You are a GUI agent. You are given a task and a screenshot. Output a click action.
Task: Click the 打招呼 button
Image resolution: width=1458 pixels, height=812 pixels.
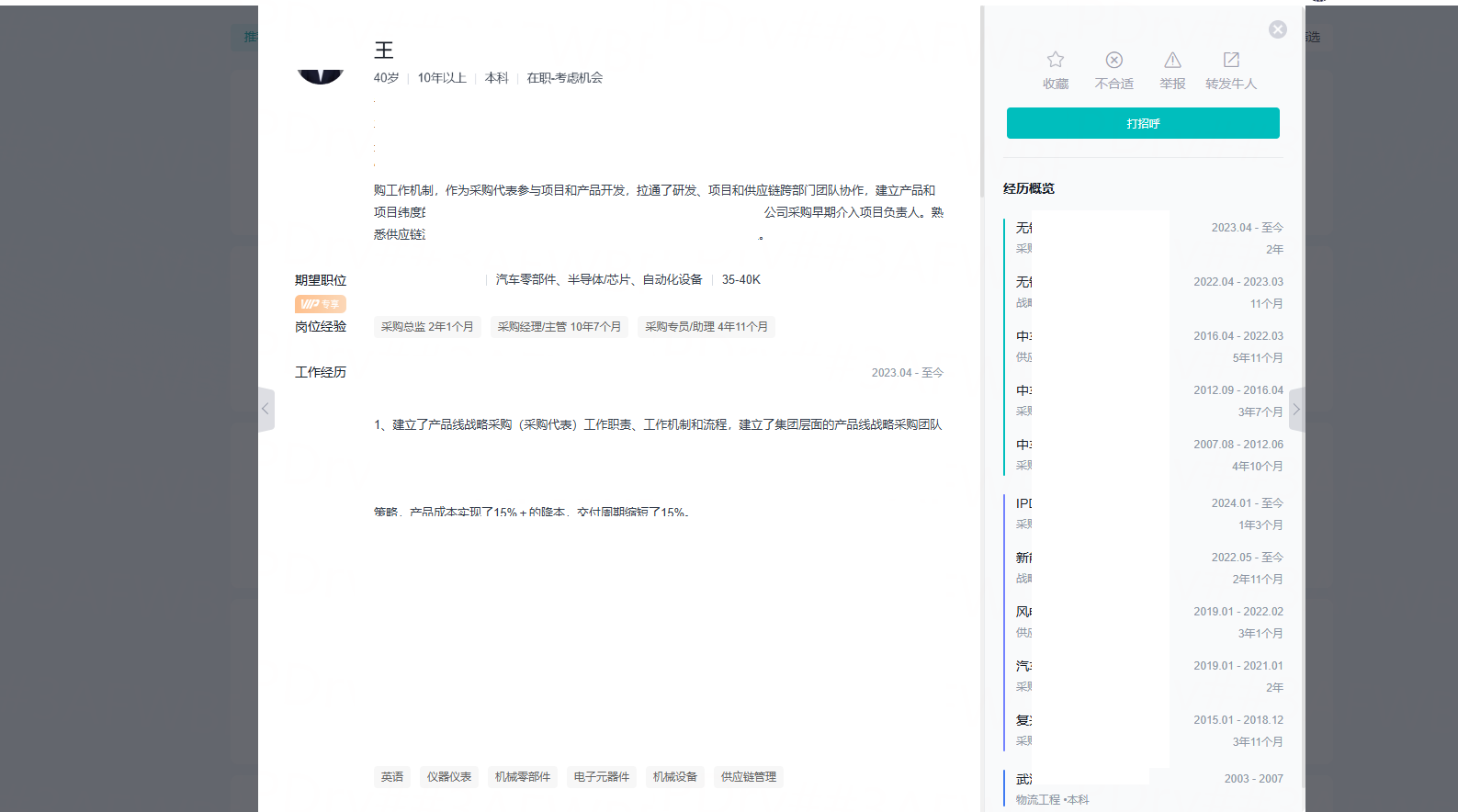pos(1143,123)
